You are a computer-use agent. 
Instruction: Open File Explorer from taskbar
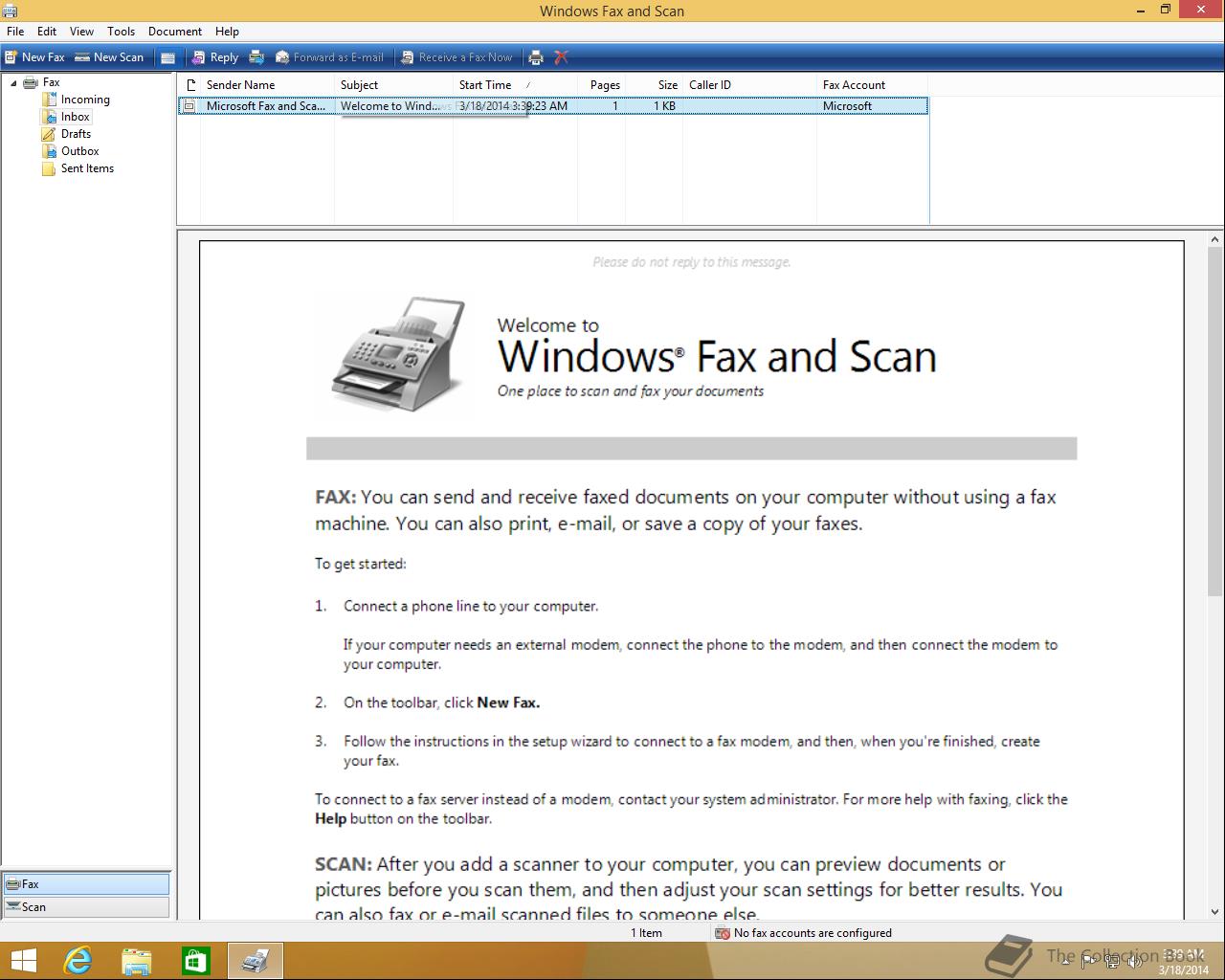pos(137,961)
